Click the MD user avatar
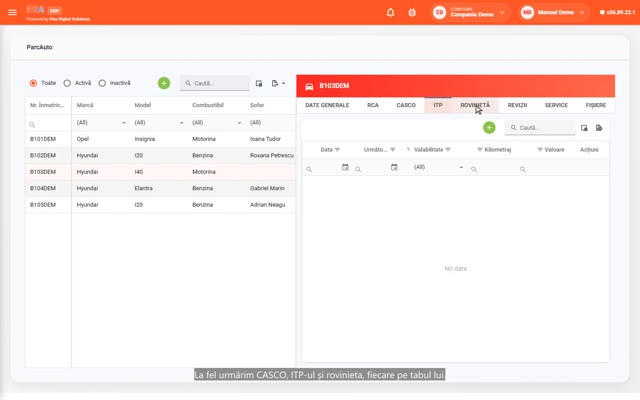This screenshot has height=400, width=640. click(x=527, y=13)
